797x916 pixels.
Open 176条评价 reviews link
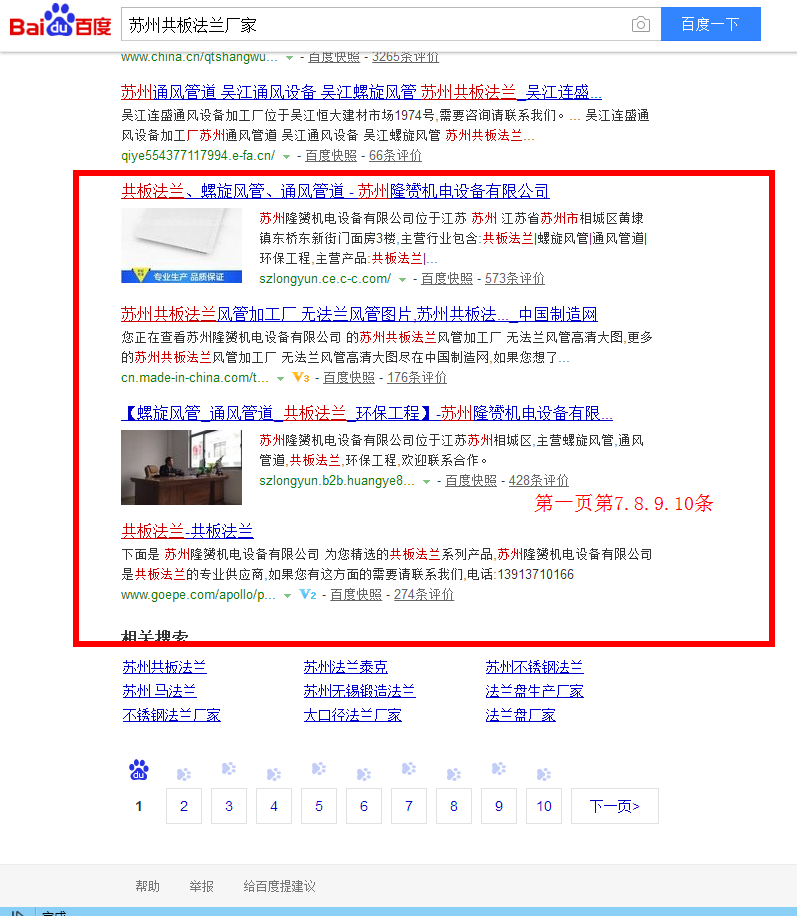pyautogui.click(x=417, y=377)
